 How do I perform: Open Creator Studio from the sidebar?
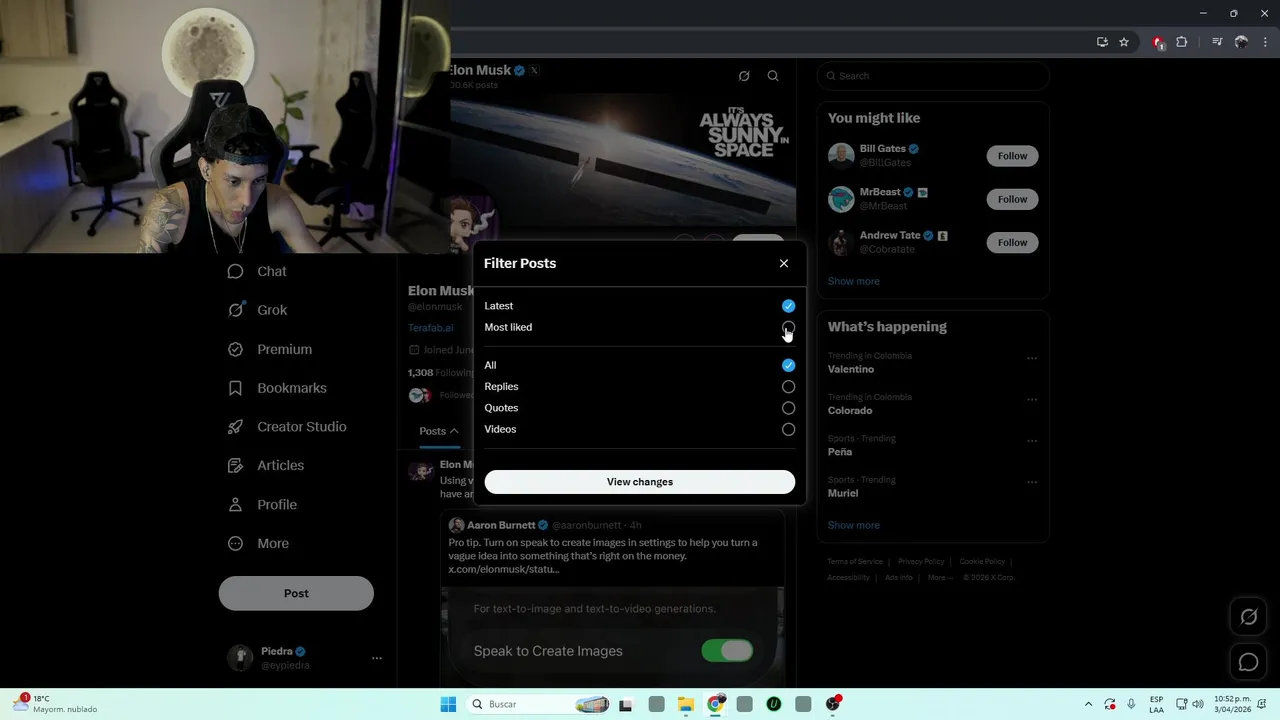point(287,426)
